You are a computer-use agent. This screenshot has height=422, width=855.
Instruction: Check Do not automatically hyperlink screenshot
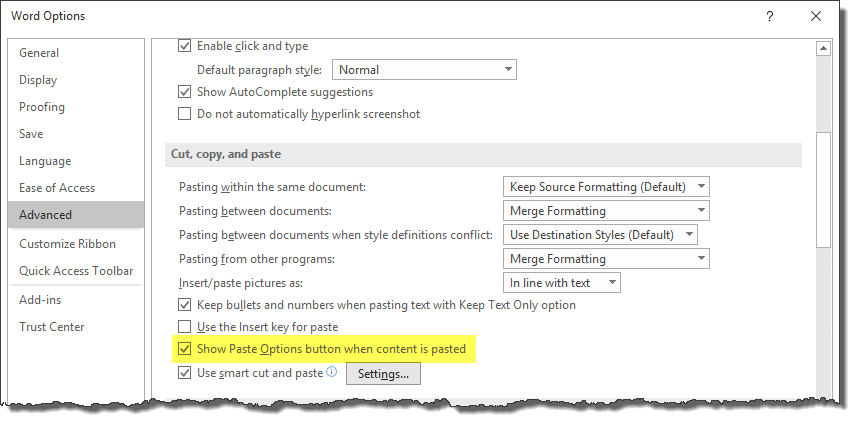point(185,114)
